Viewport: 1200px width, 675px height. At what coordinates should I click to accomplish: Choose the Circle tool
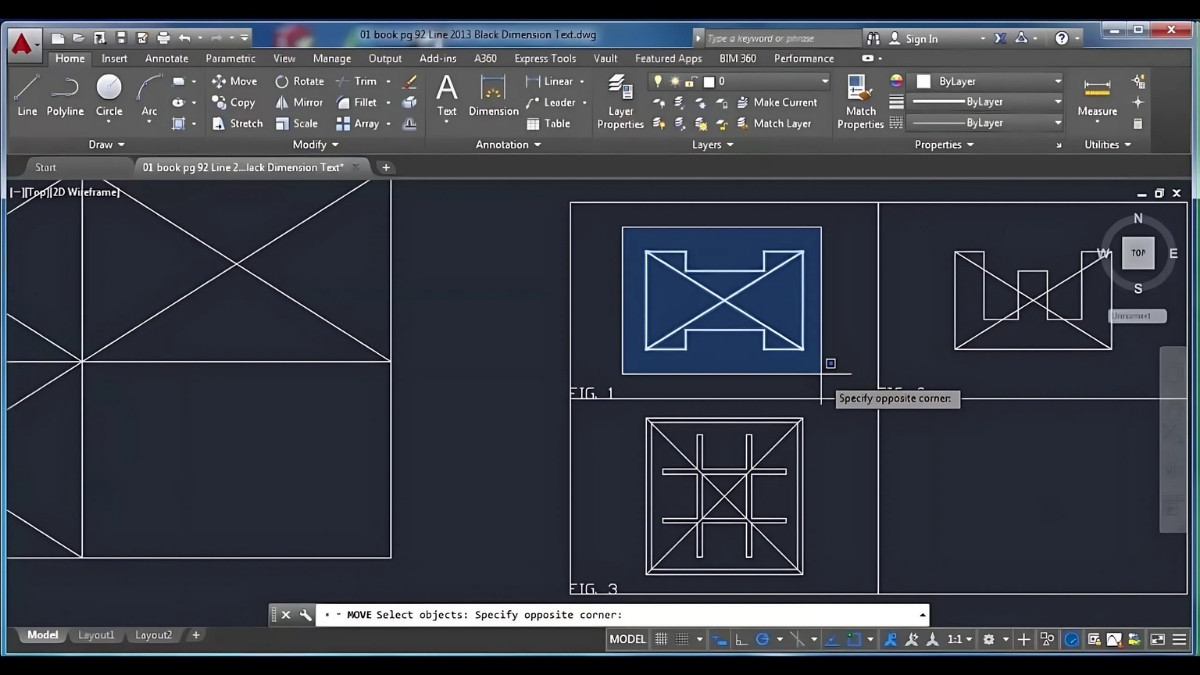tap(109, 96)
